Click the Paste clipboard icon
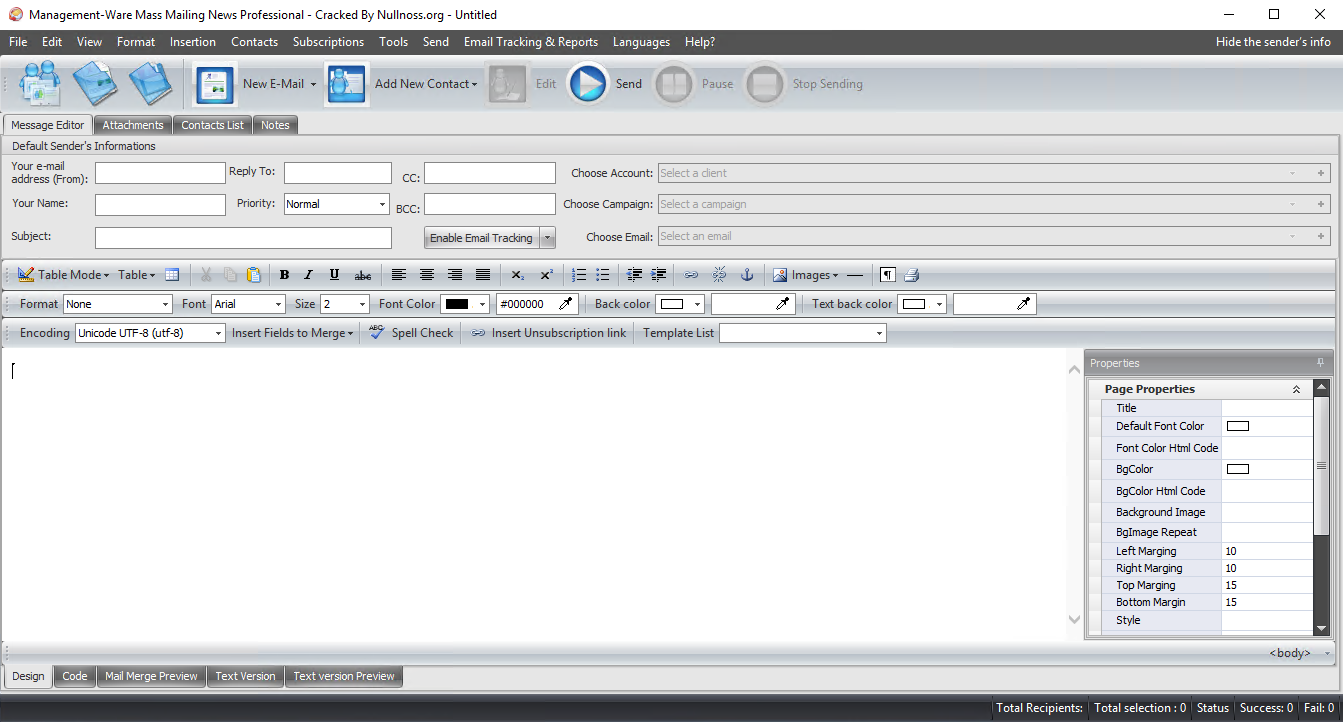Image resolution: width=1343 pixels, height=722 pixels. 254,275
